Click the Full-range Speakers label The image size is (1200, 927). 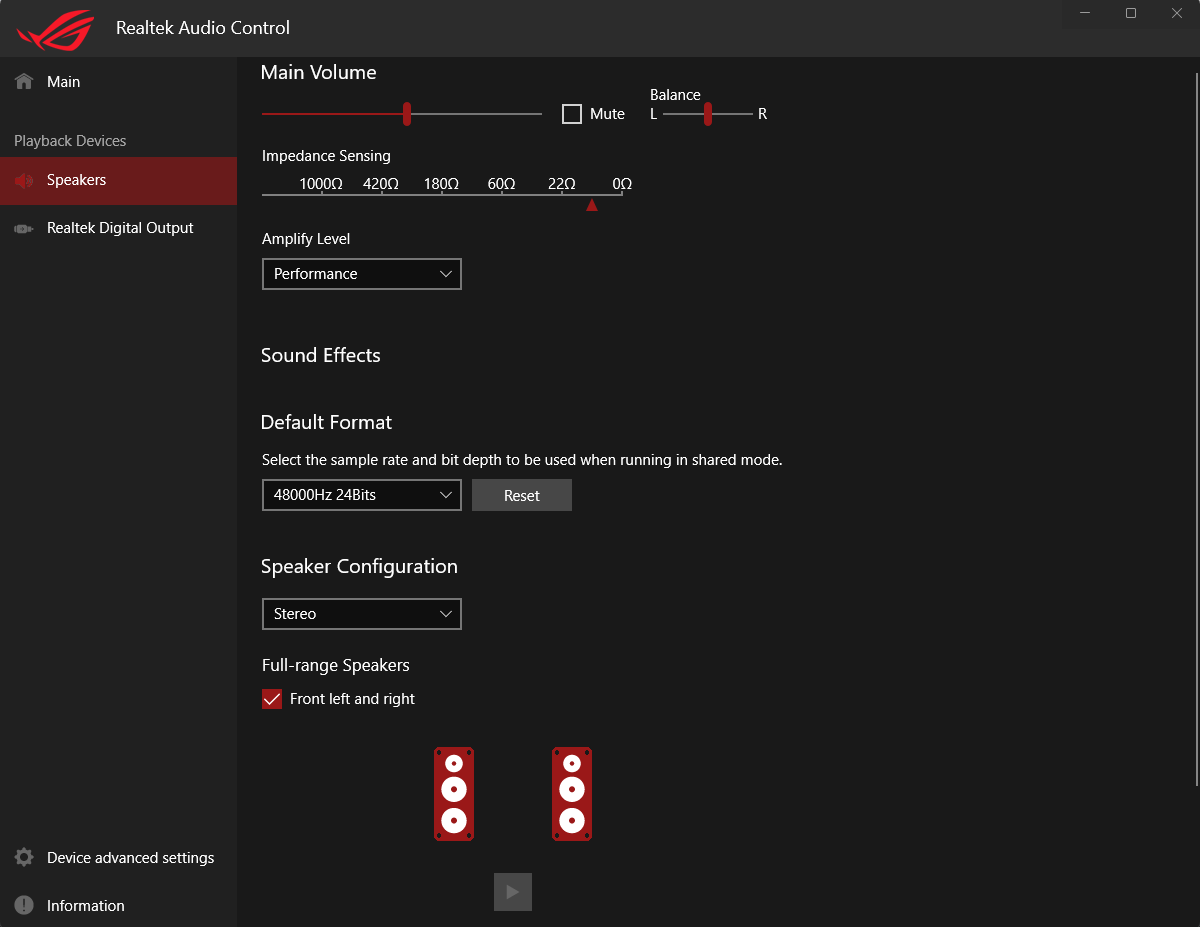coord(336,665)
